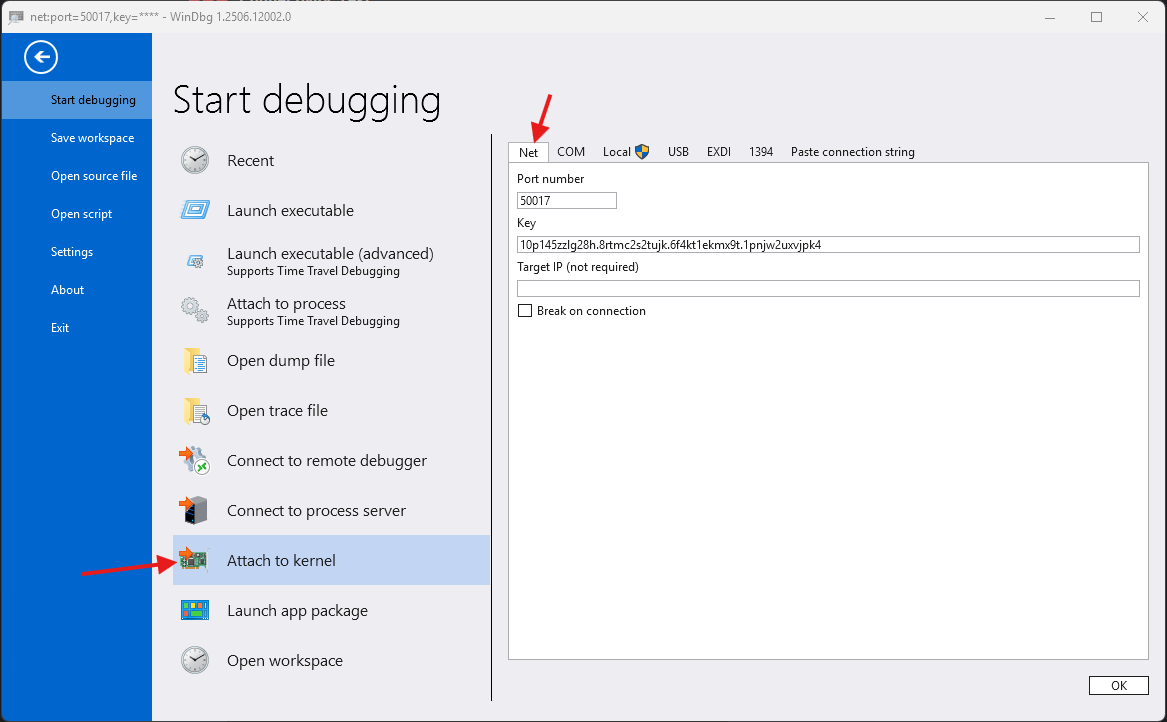Open the USB connection tab

[x=678, y=152]
